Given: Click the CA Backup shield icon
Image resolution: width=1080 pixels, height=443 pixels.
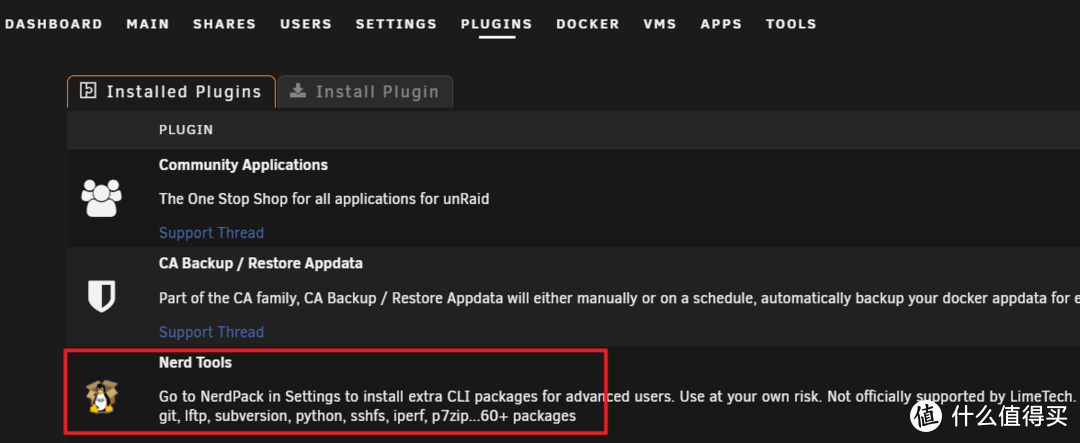Looking at the screenshot, I should pos(100,296).
